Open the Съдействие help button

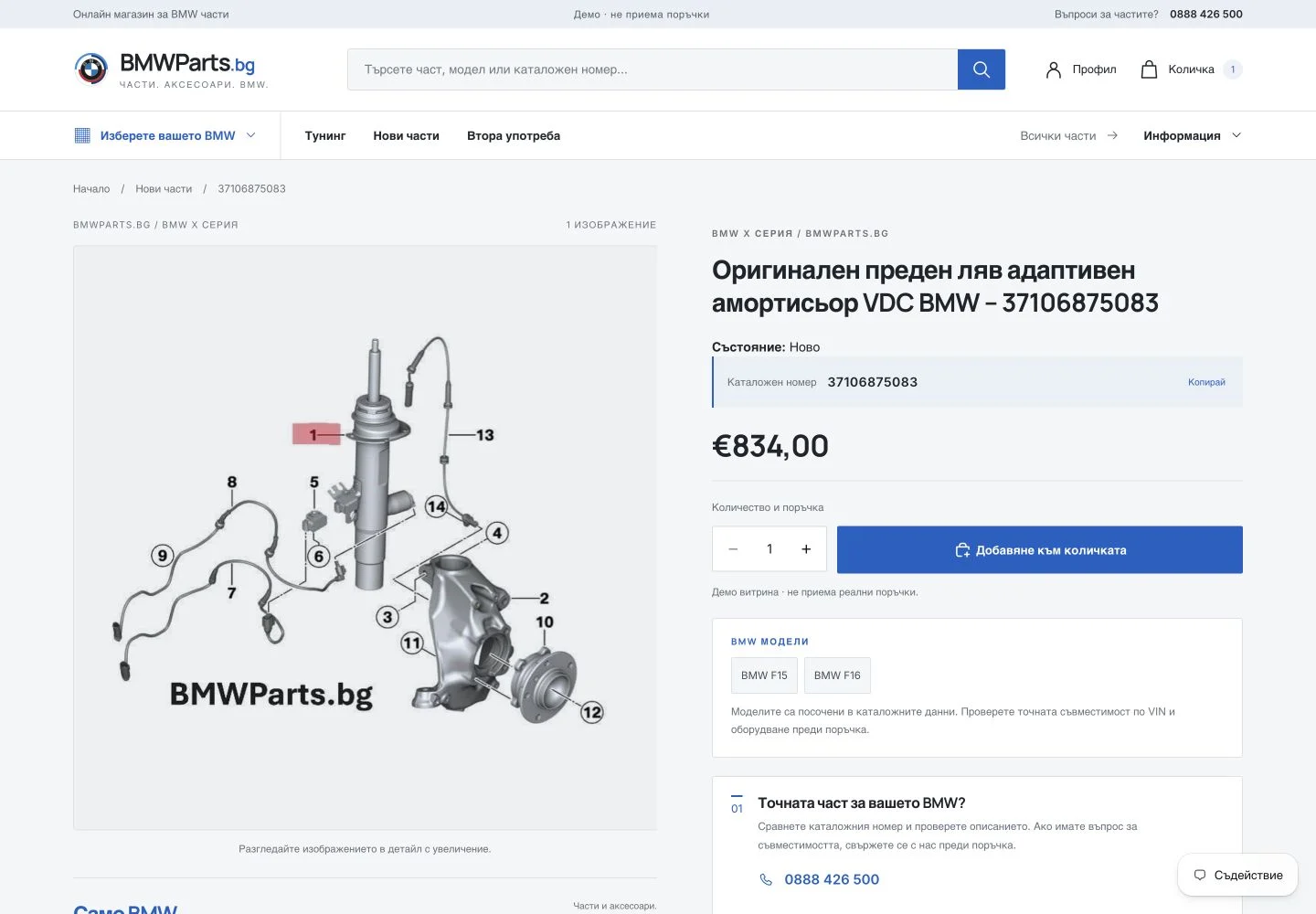pos(1237,875)
